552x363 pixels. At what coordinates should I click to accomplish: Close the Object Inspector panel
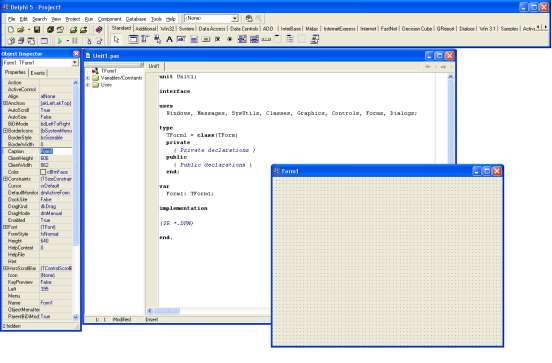[76, 54]
